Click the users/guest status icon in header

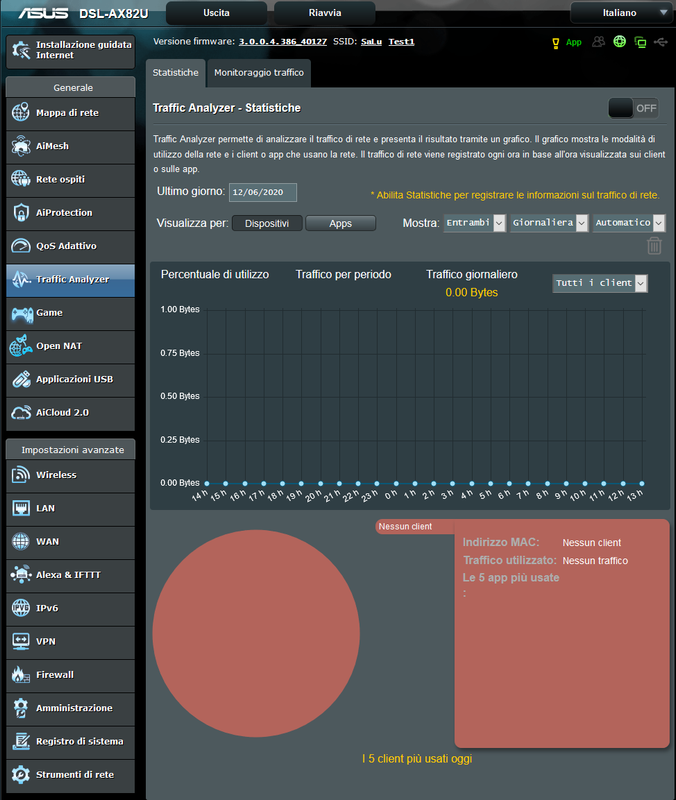click(x=598, y=42)
